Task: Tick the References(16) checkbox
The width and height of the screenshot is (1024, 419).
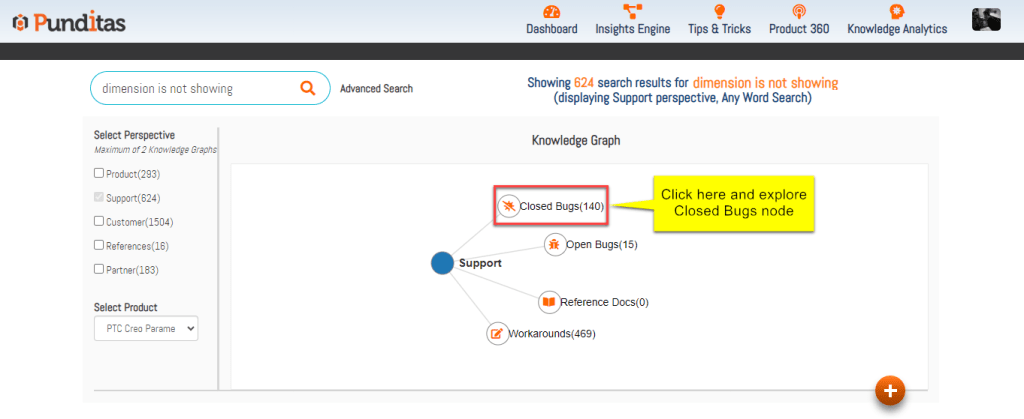Action: coord(99,246)
